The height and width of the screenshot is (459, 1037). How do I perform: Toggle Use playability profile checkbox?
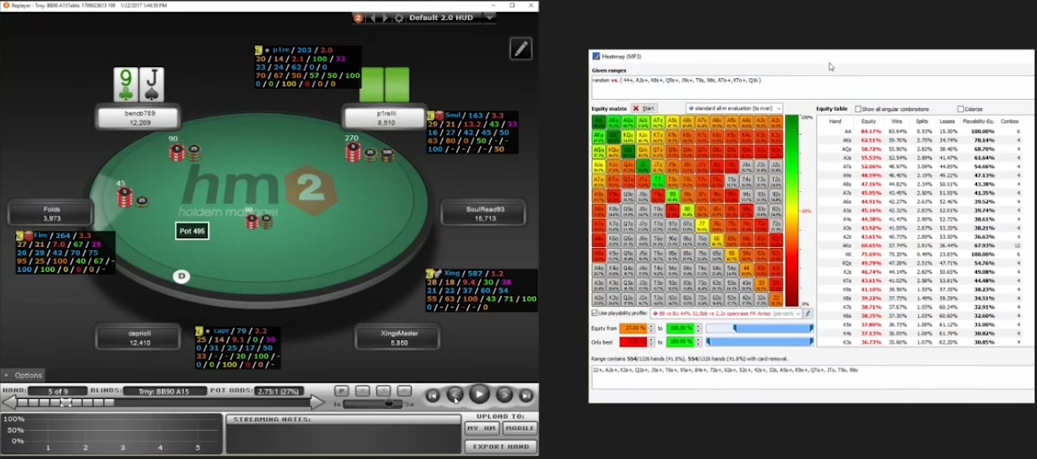point(595,313)
